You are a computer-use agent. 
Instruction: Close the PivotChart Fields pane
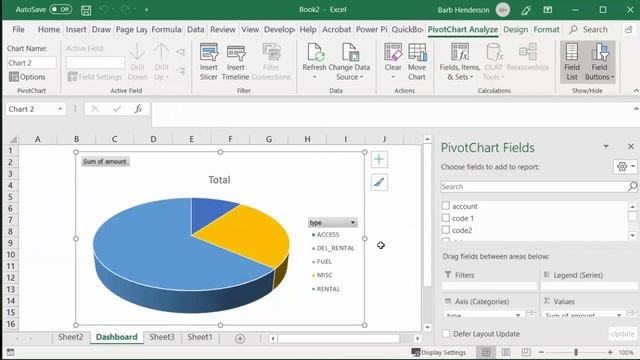(x=631, y=147)
